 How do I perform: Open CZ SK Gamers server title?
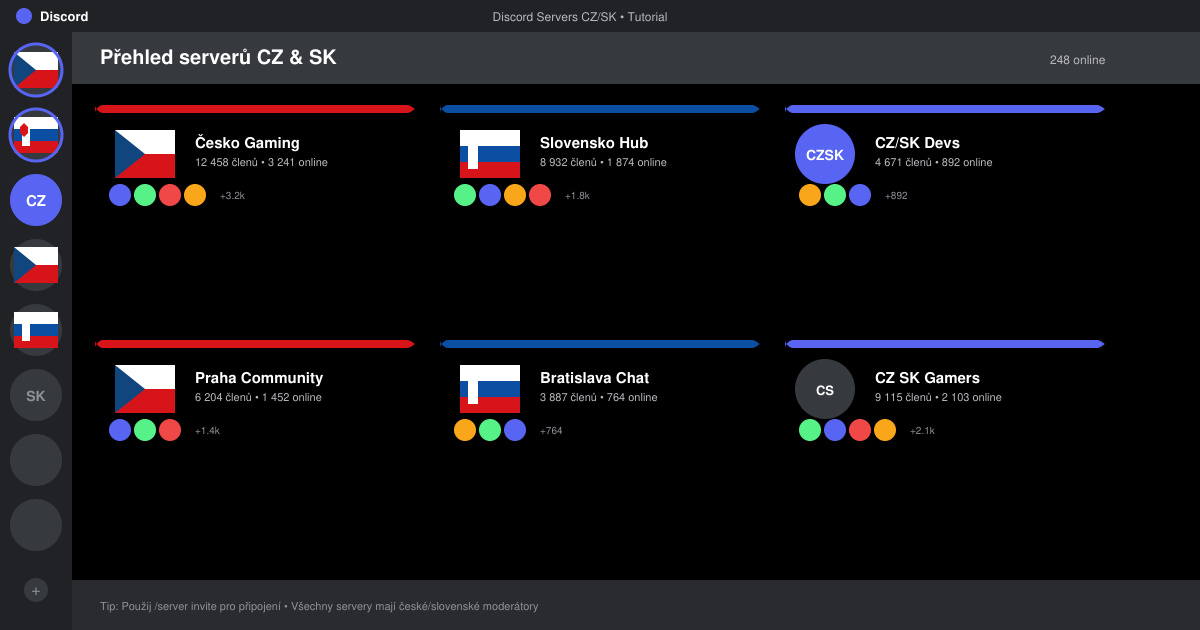[927, 378]
